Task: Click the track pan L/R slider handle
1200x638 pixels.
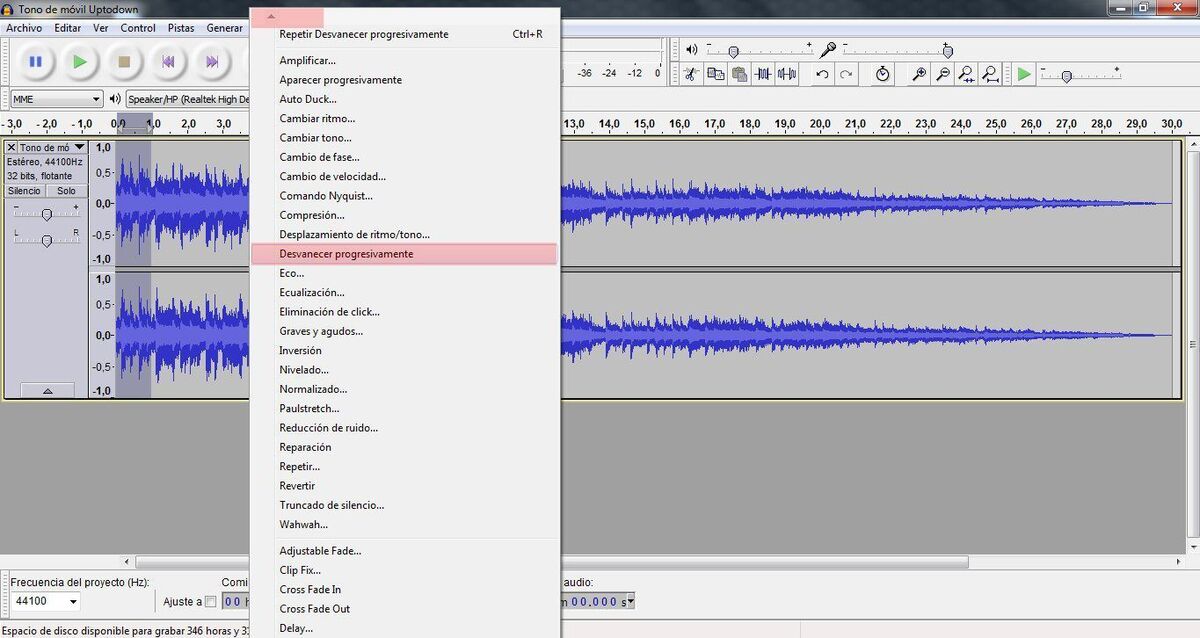Action: point(46,239)
